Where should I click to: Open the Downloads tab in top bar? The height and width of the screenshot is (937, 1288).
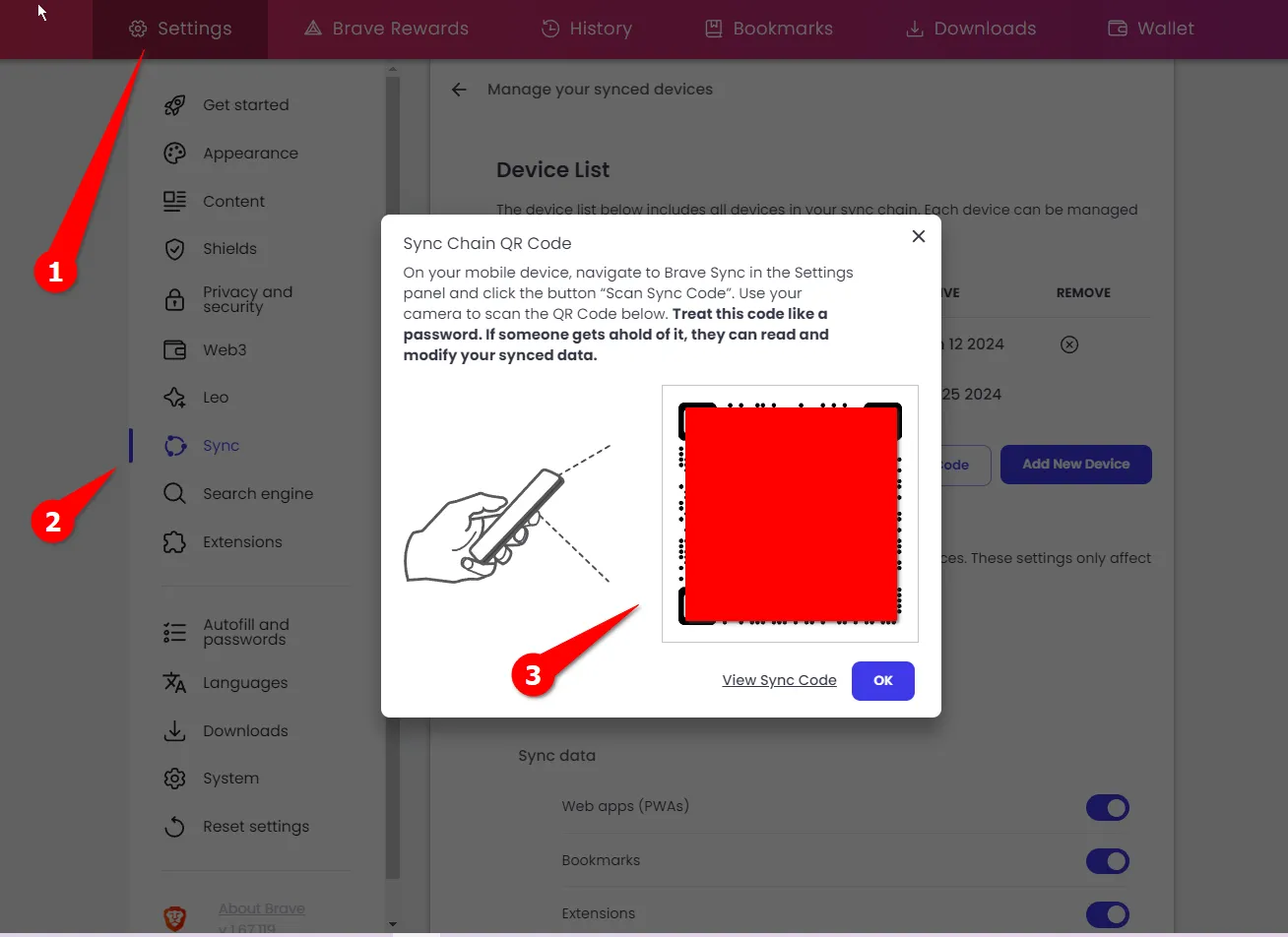tap(971, 29)
